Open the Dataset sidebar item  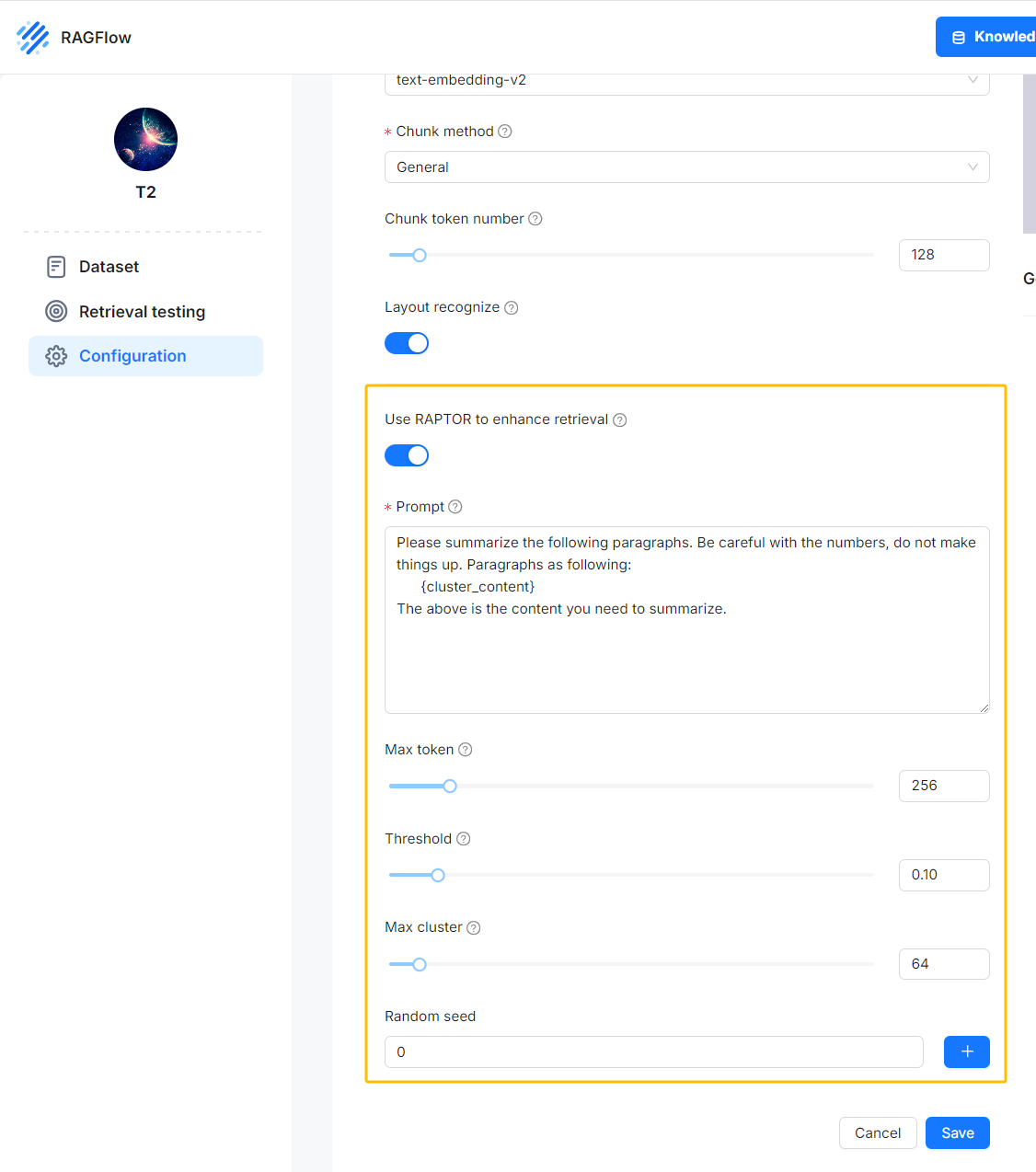coord(109,267)
